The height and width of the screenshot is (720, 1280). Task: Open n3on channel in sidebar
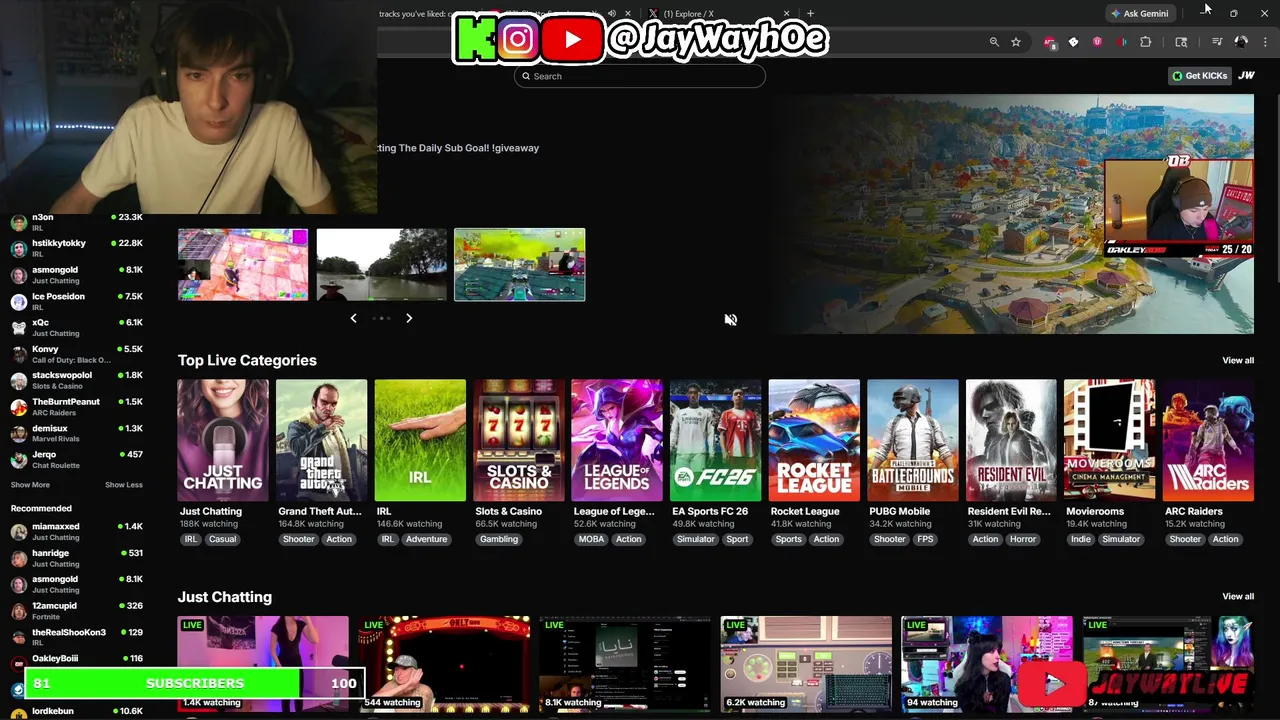pyautogui.click(x=76, y=222)
